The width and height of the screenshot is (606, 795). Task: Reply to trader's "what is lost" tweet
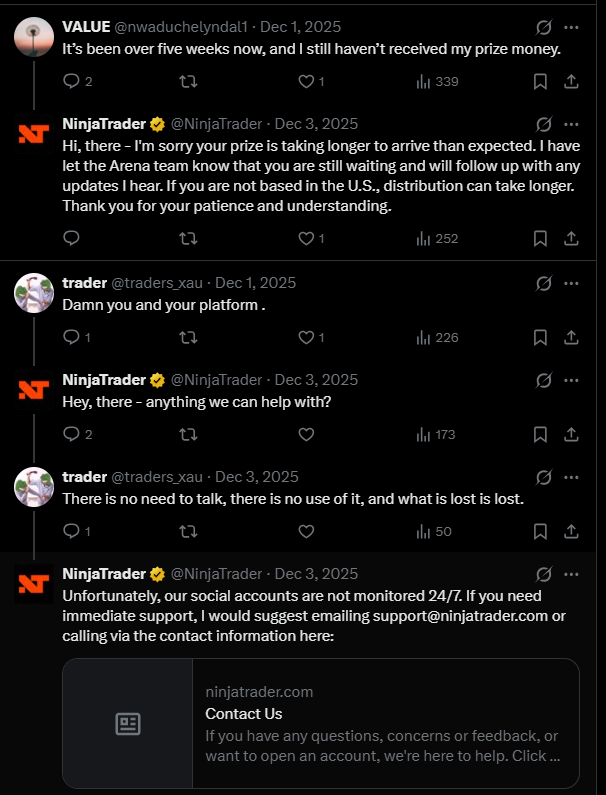point(71,531)
